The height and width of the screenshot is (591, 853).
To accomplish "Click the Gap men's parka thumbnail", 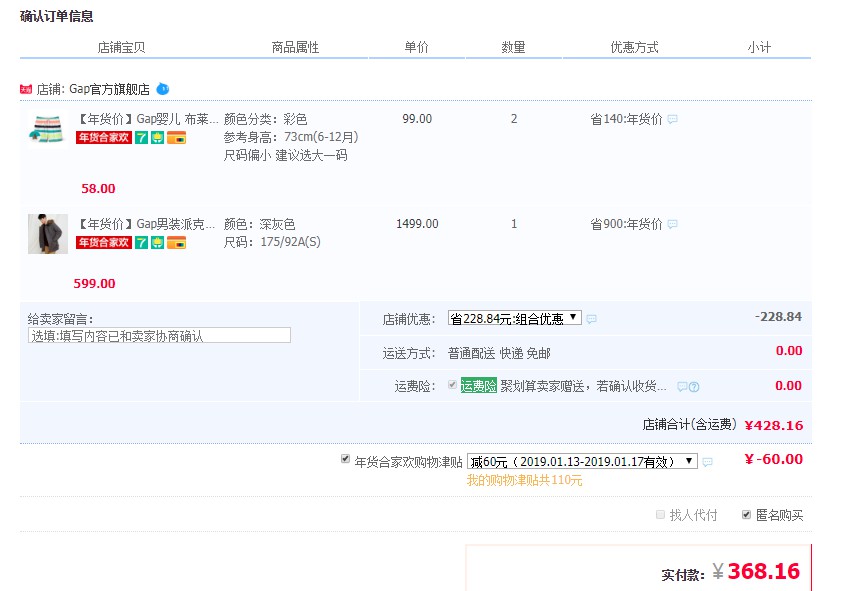I will coord(48,234).
